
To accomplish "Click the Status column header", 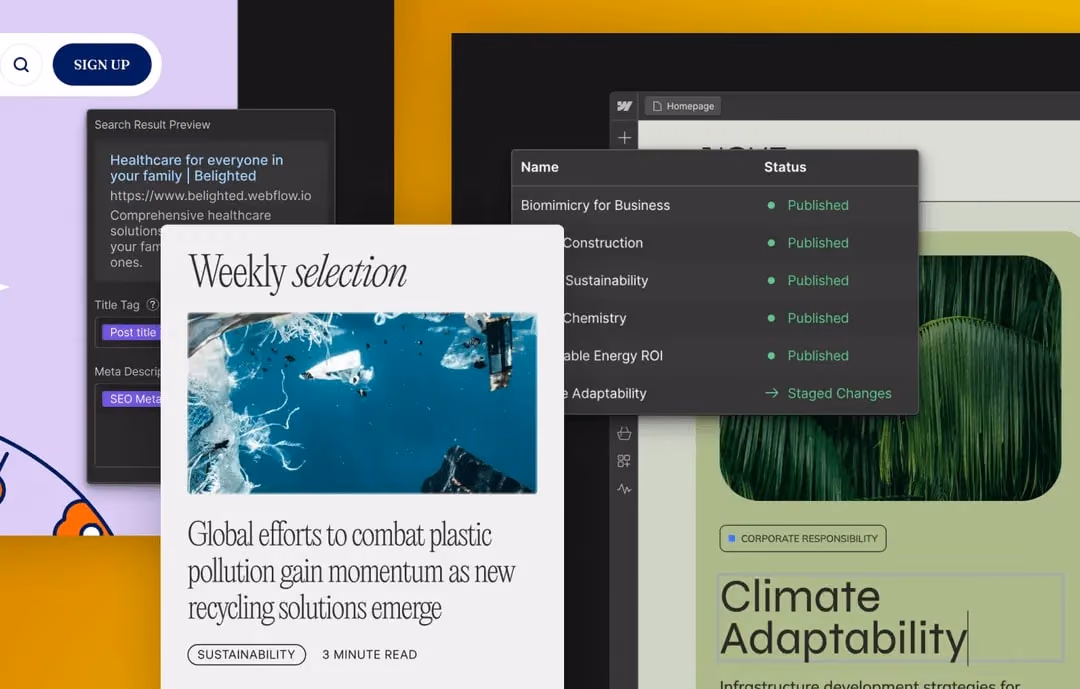I will pos(785,167).
